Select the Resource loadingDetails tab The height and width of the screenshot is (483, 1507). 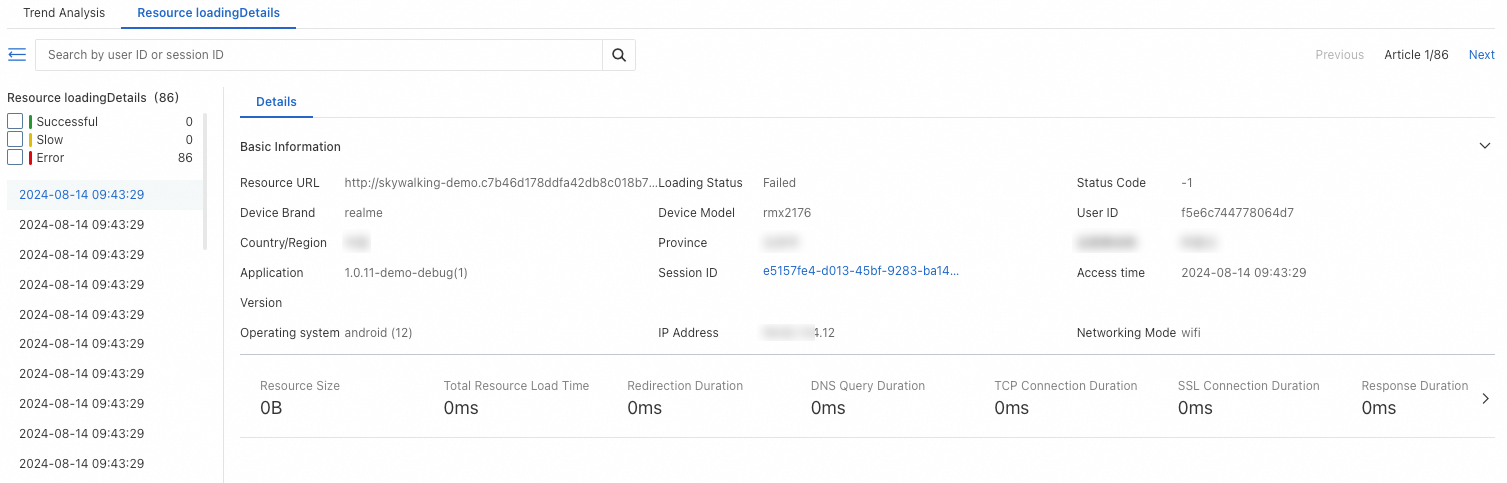click(x=208, y=13)
